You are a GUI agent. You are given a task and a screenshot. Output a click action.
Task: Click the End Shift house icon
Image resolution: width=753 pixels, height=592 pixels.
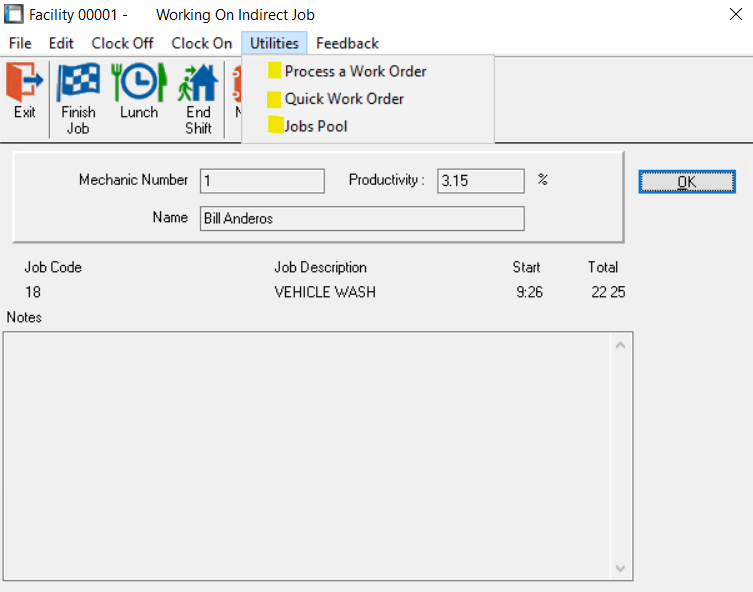click(x=198, y=81)
